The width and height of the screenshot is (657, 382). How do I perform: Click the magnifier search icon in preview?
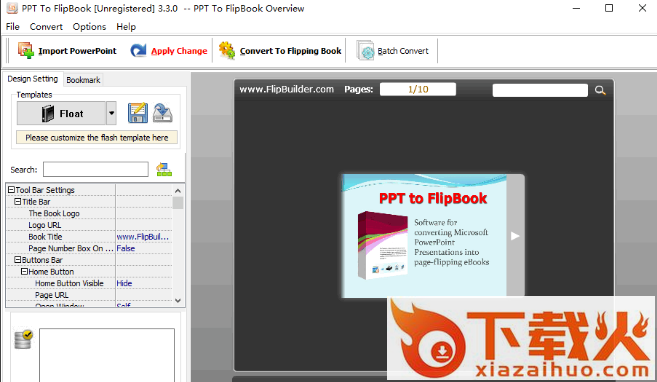(600, 90)
